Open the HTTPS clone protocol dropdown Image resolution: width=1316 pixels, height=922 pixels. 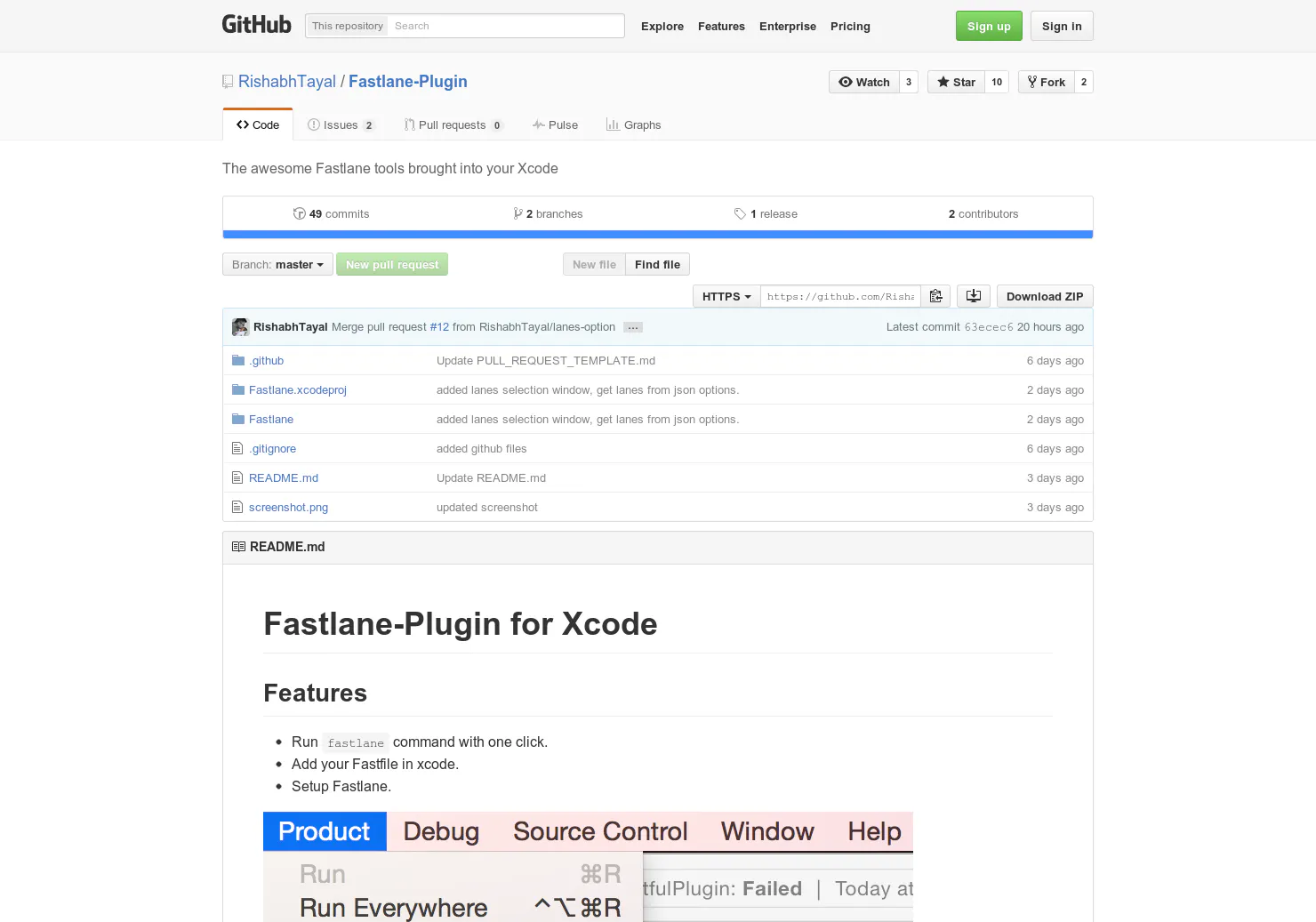(726, 296)
